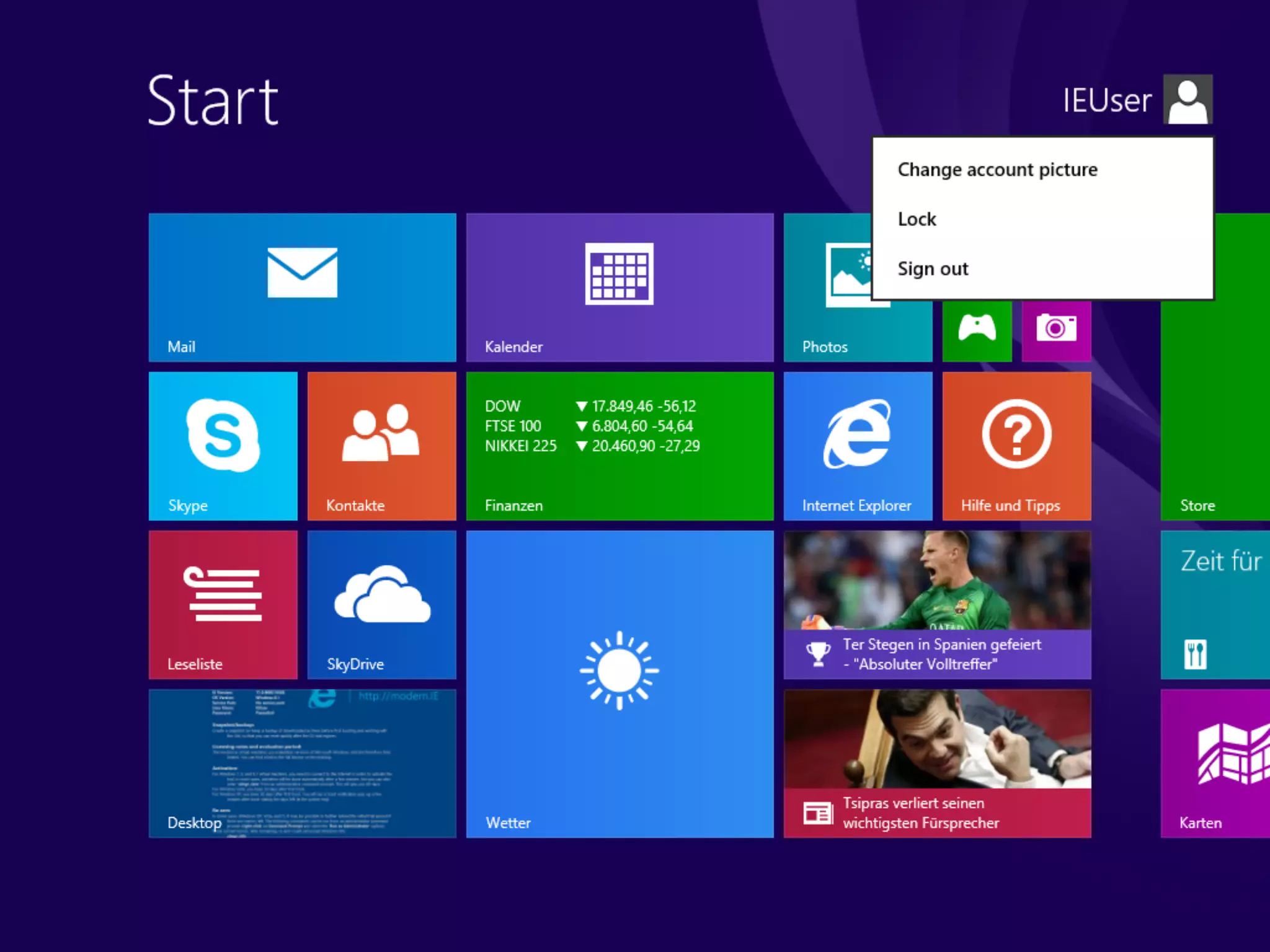Open the Finanzen stock tile
This screenshot has width=1270, height=952.
tap(619, 446)
